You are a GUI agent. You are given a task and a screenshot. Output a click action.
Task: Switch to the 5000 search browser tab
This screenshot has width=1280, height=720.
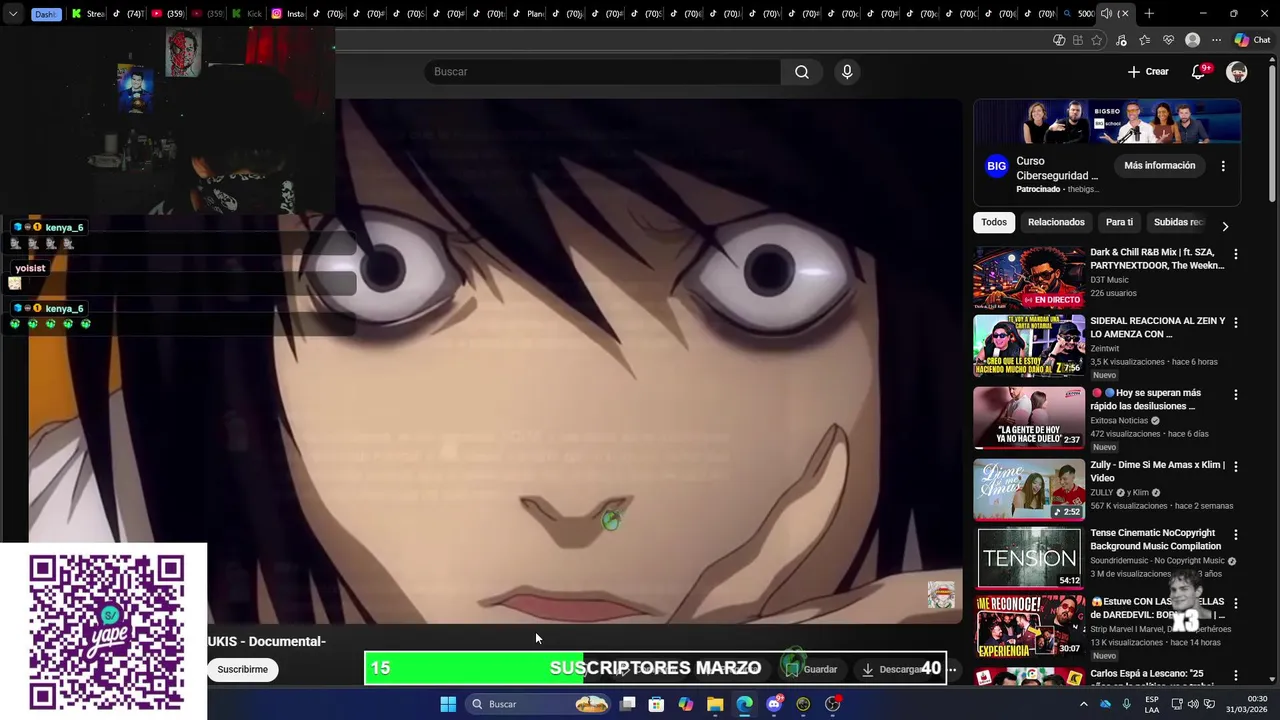(x=1079, y=13)
